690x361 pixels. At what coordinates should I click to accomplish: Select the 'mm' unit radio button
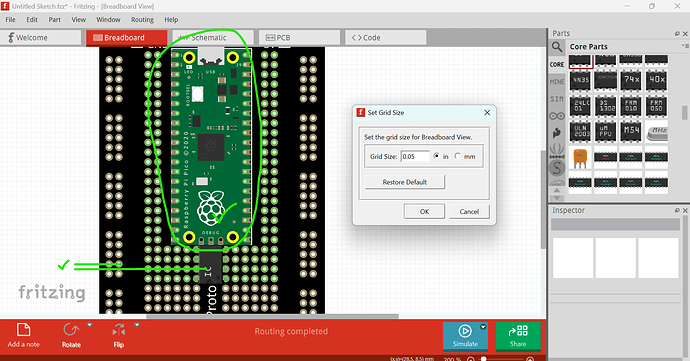(458, 156)
